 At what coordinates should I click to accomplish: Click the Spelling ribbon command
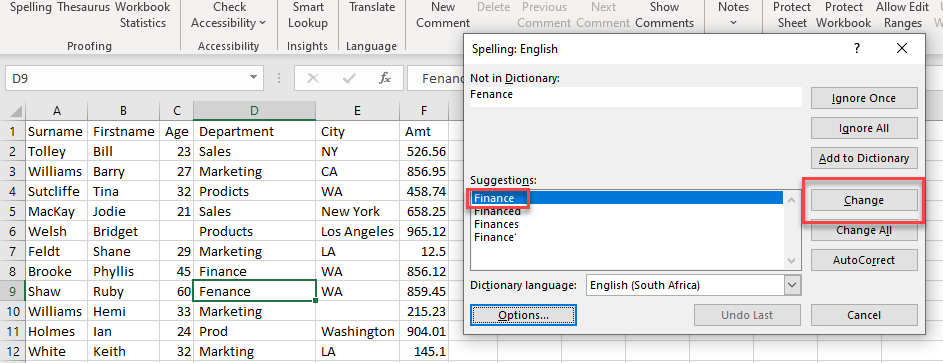(31, 8)
